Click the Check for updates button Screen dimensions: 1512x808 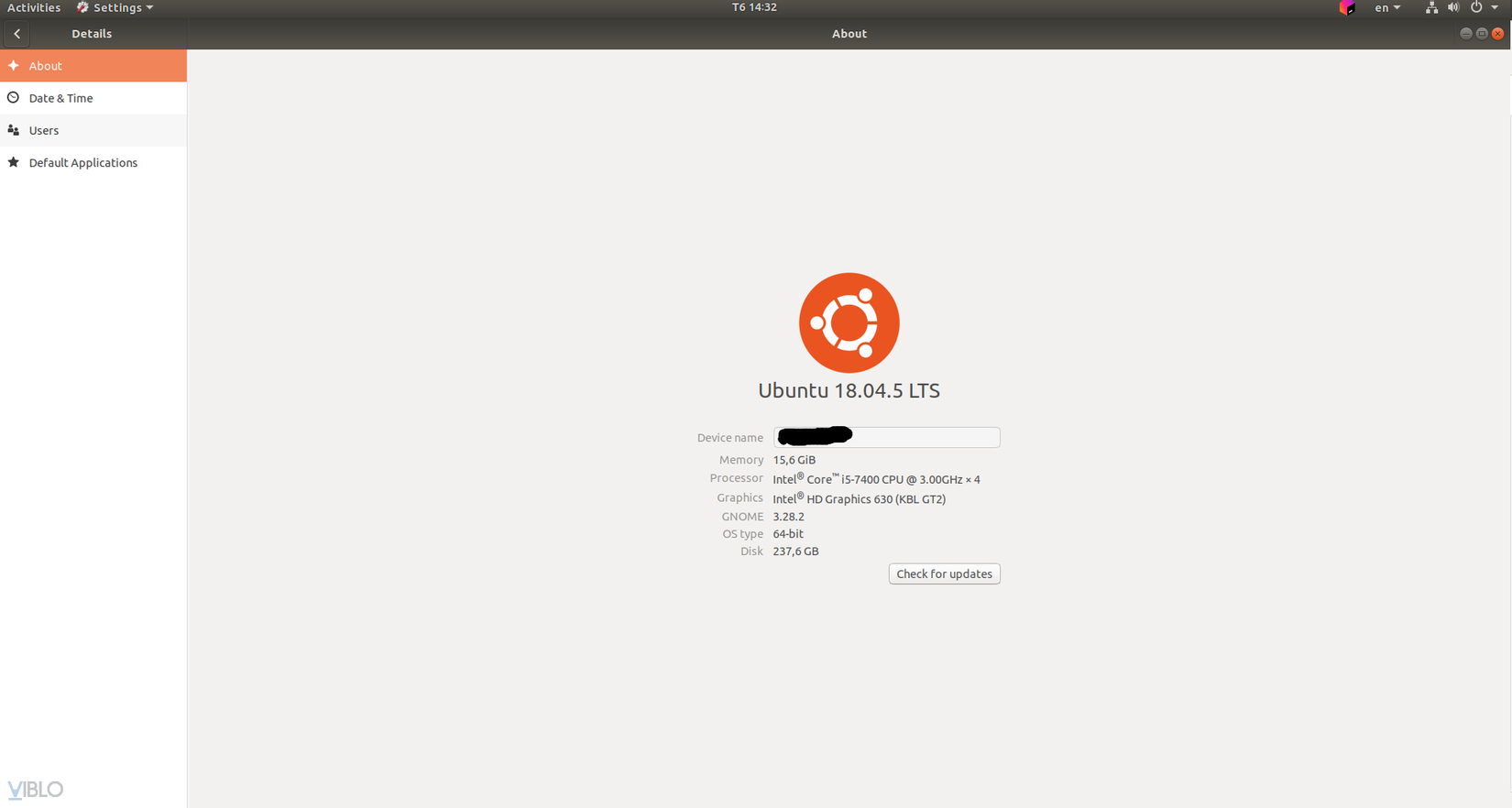944,573
